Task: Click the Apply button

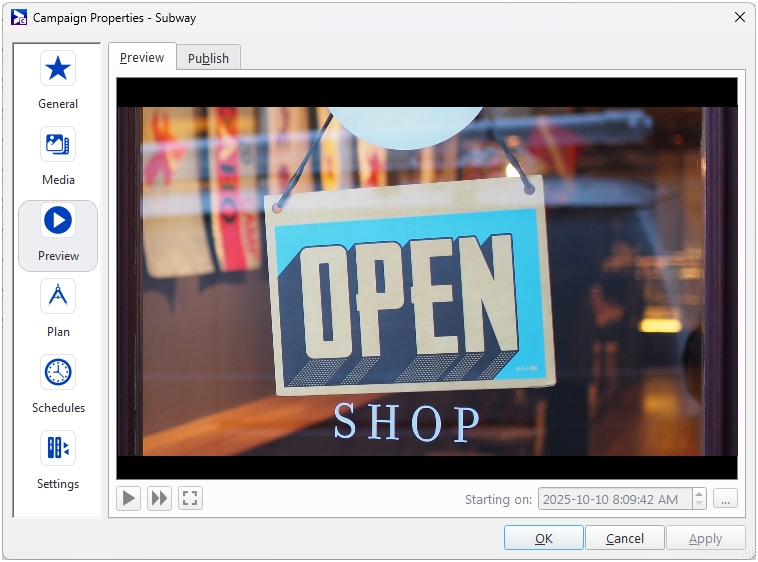Action: pyautogui.click(x=705, y=538)
